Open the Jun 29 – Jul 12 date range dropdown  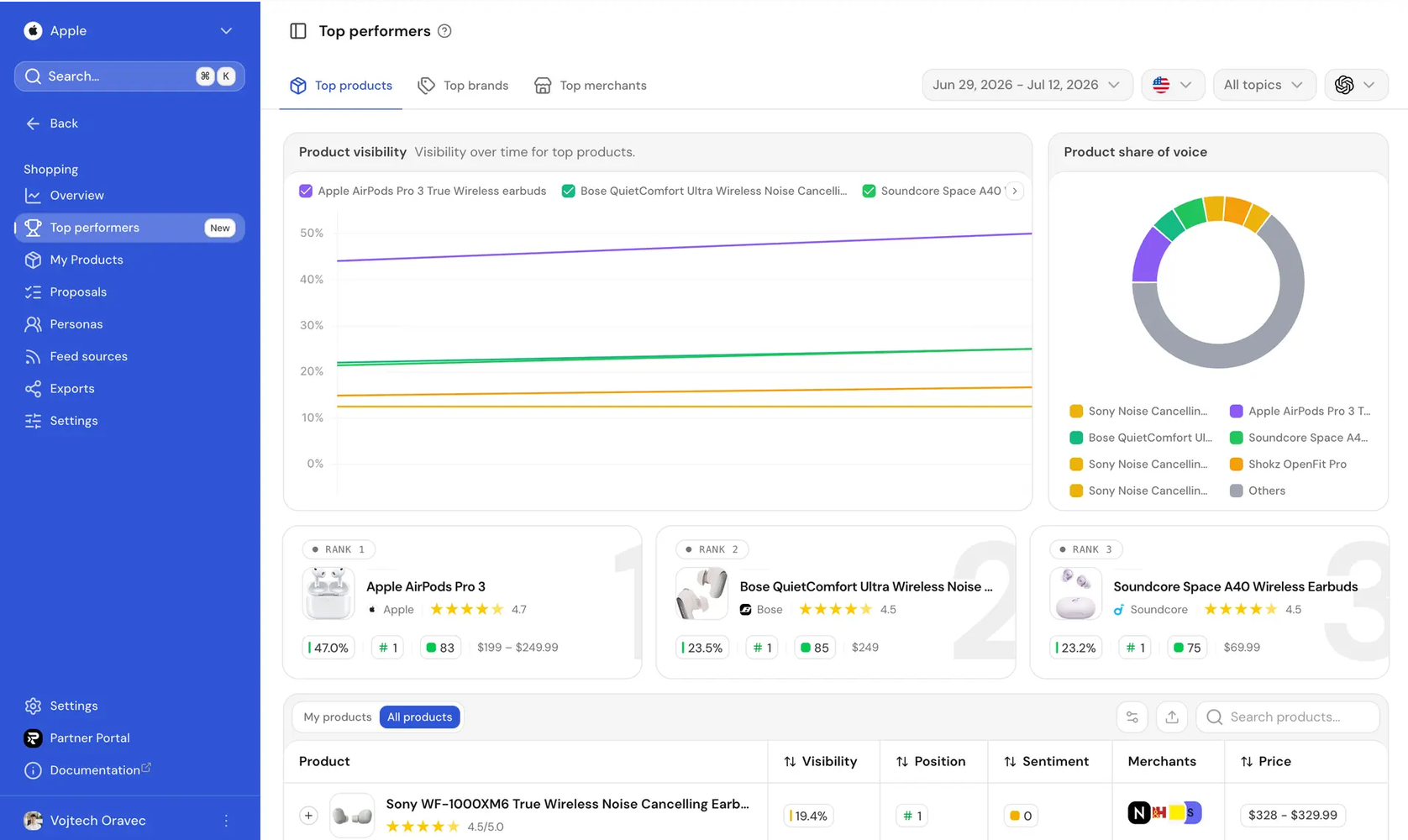tap(1027, 85)
